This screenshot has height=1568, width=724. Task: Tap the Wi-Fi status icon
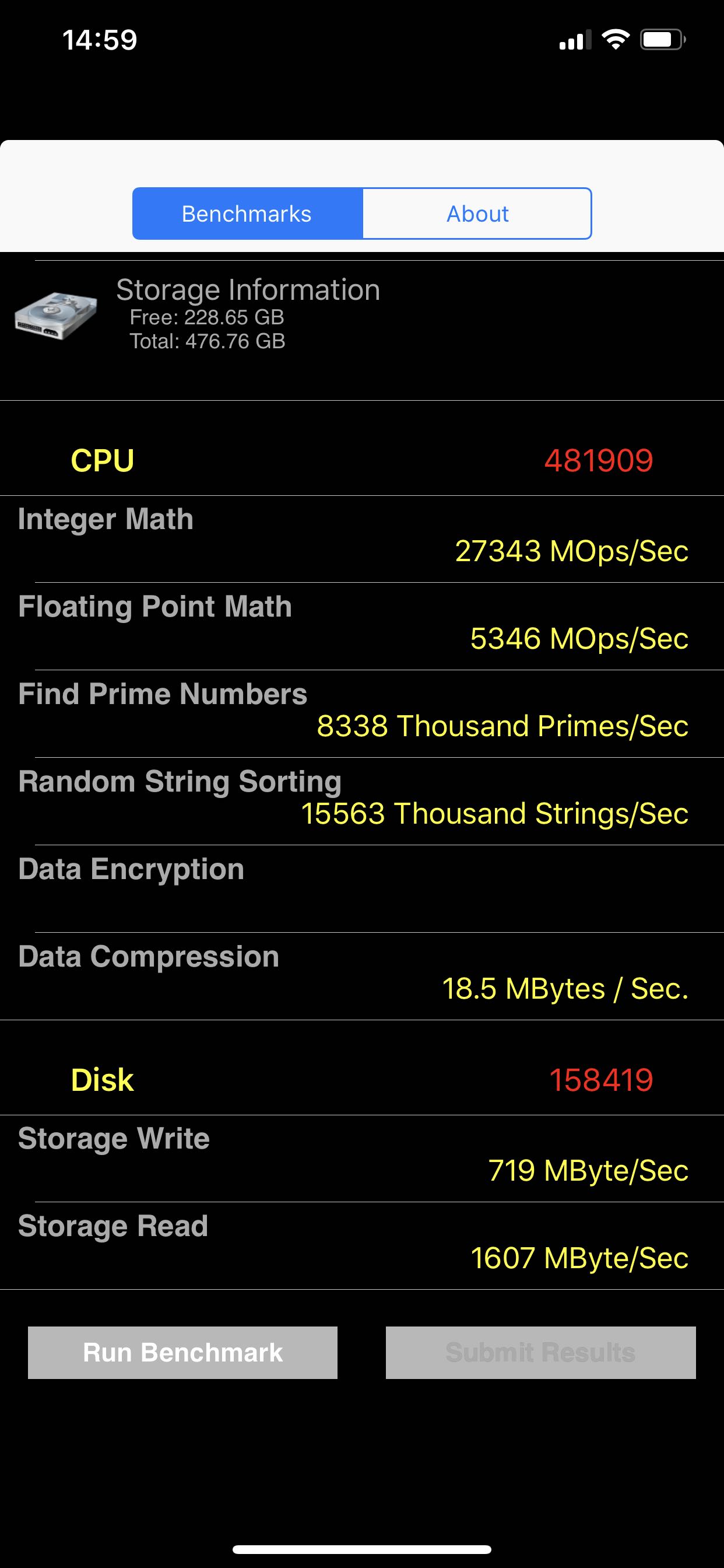615,40
